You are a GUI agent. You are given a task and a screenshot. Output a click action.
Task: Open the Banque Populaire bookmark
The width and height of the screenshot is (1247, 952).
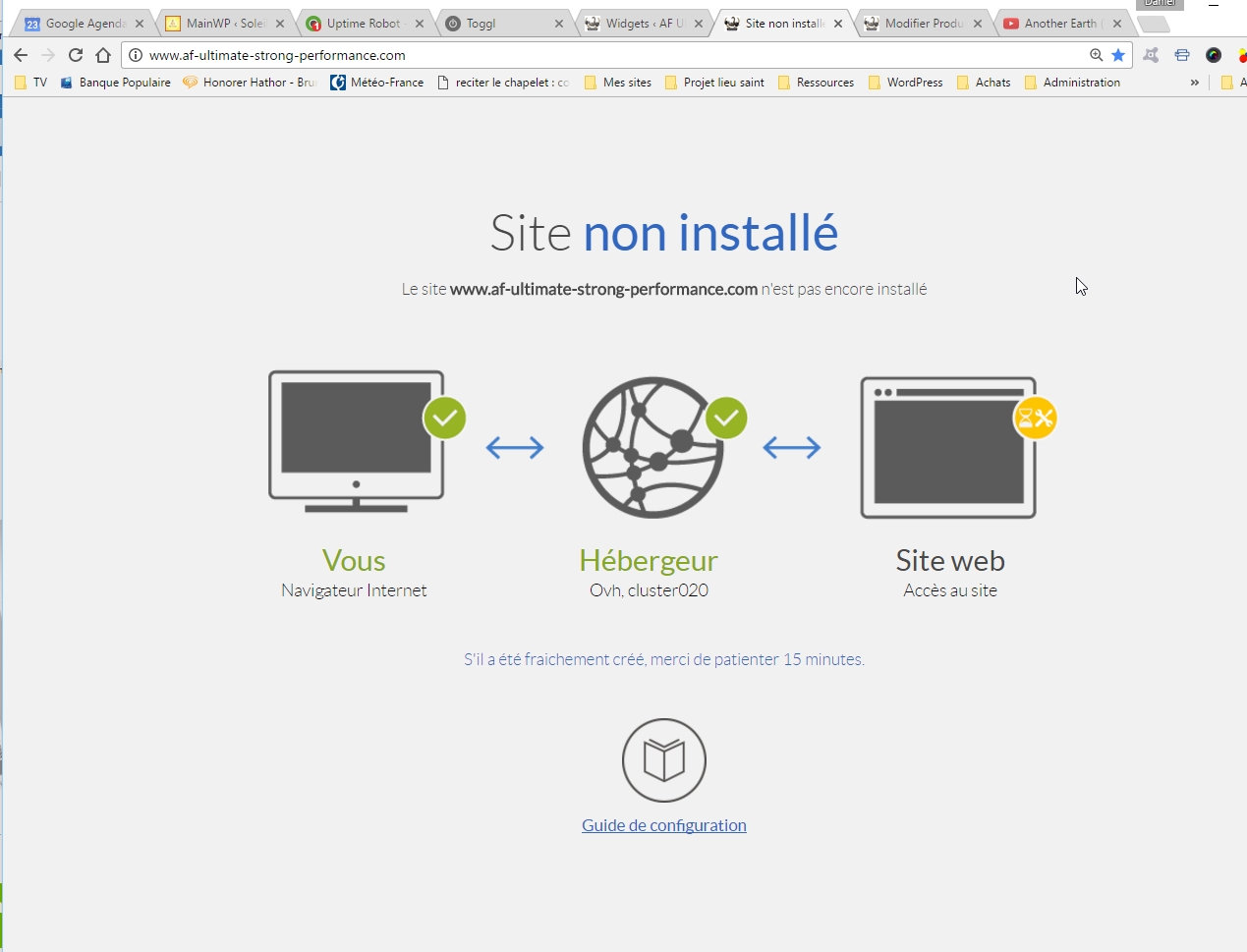[116, 83]
